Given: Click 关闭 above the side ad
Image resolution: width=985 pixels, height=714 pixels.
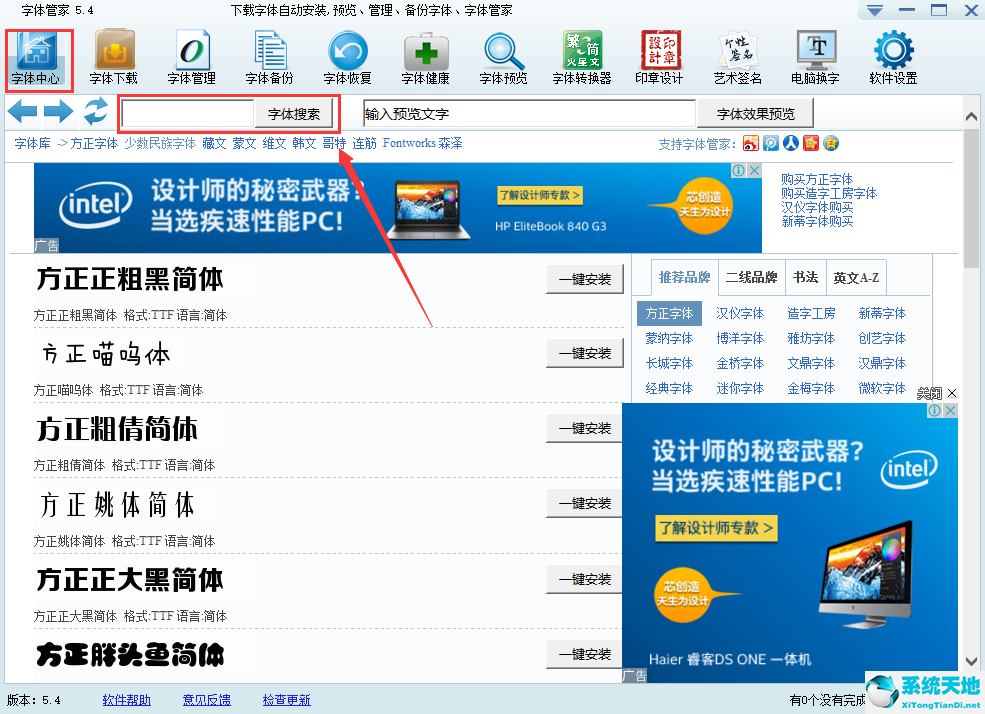Looking at the screenshot, I should [x=929, y=393].
